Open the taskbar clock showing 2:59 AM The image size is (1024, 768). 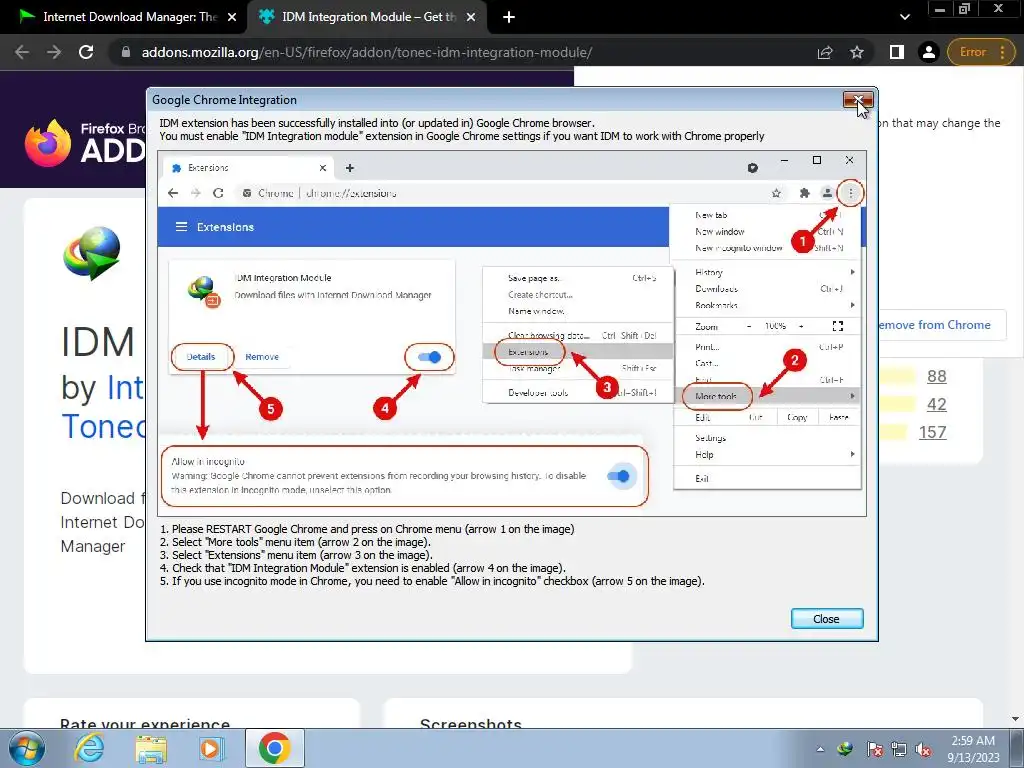[973, 748]
